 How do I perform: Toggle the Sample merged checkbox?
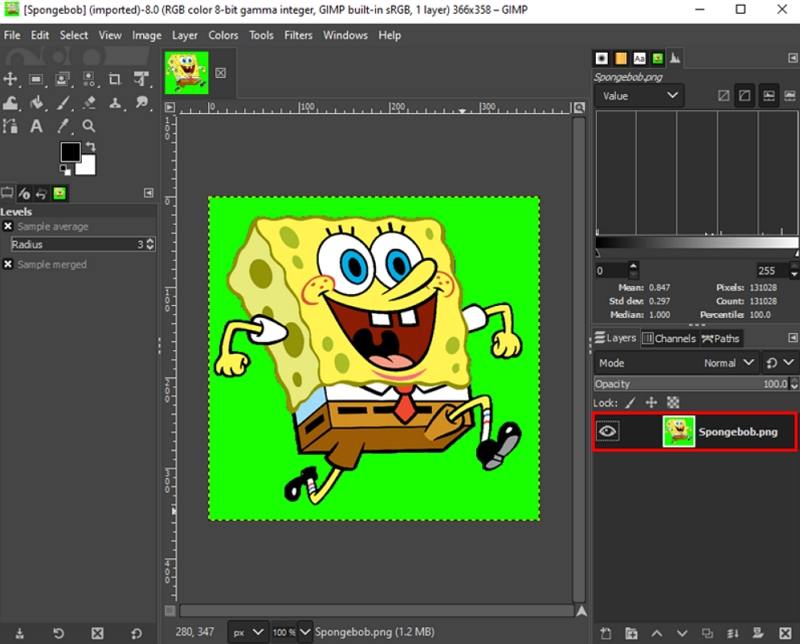[x=8, y=264]
